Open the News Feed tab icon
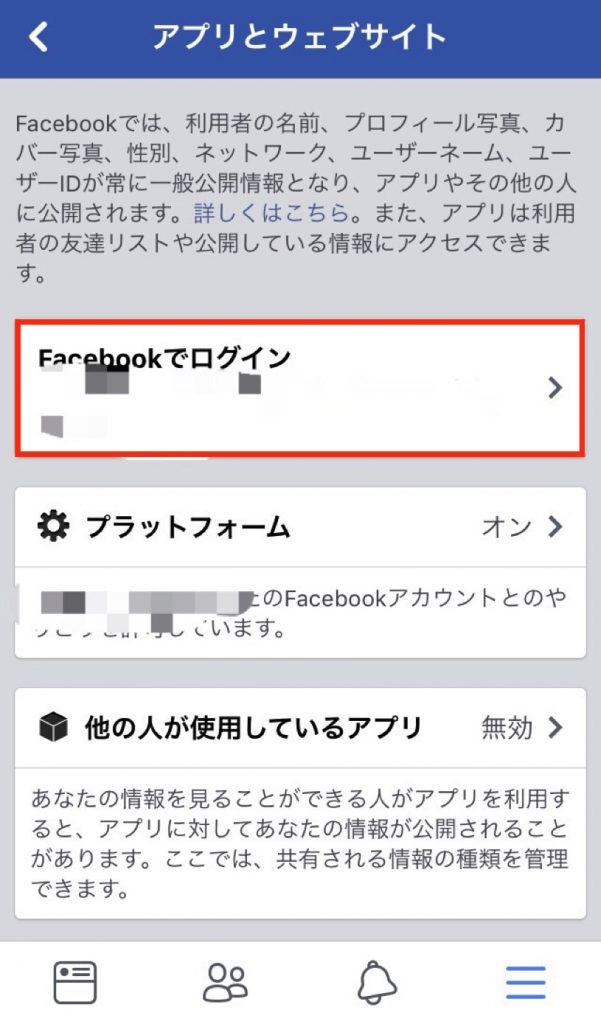Screen dimensions: 601x1024 [75, 982]
